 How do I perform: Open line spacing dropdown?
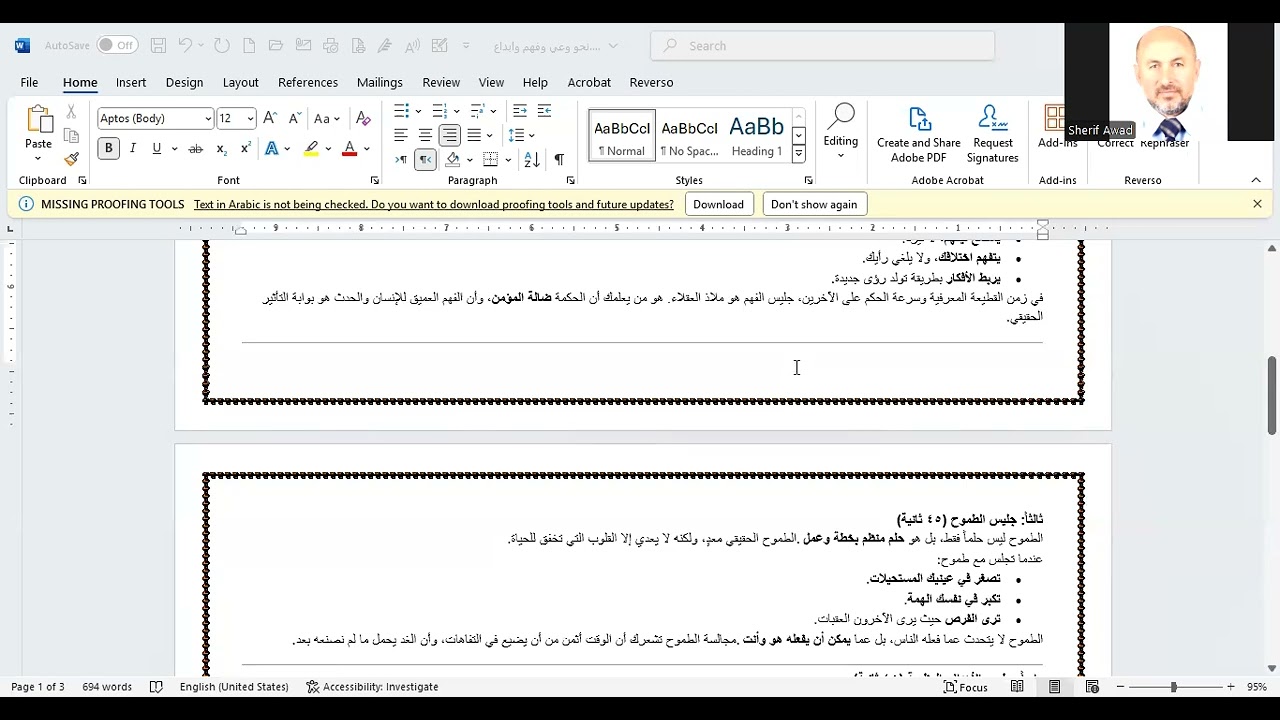coord(522,135)
